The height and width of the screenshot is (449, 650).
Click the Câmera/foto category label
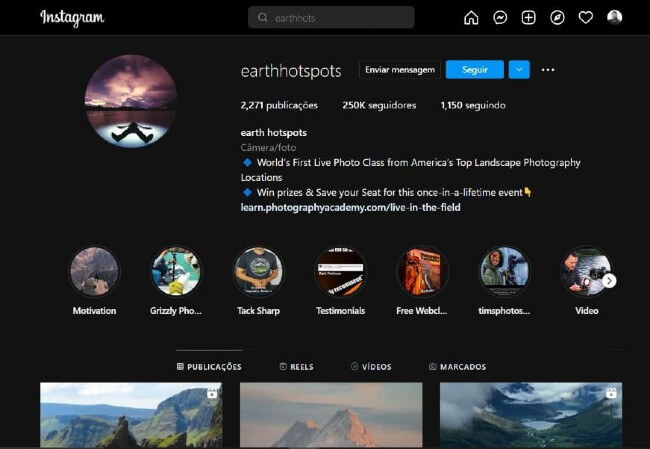click(x=268, y=148)
